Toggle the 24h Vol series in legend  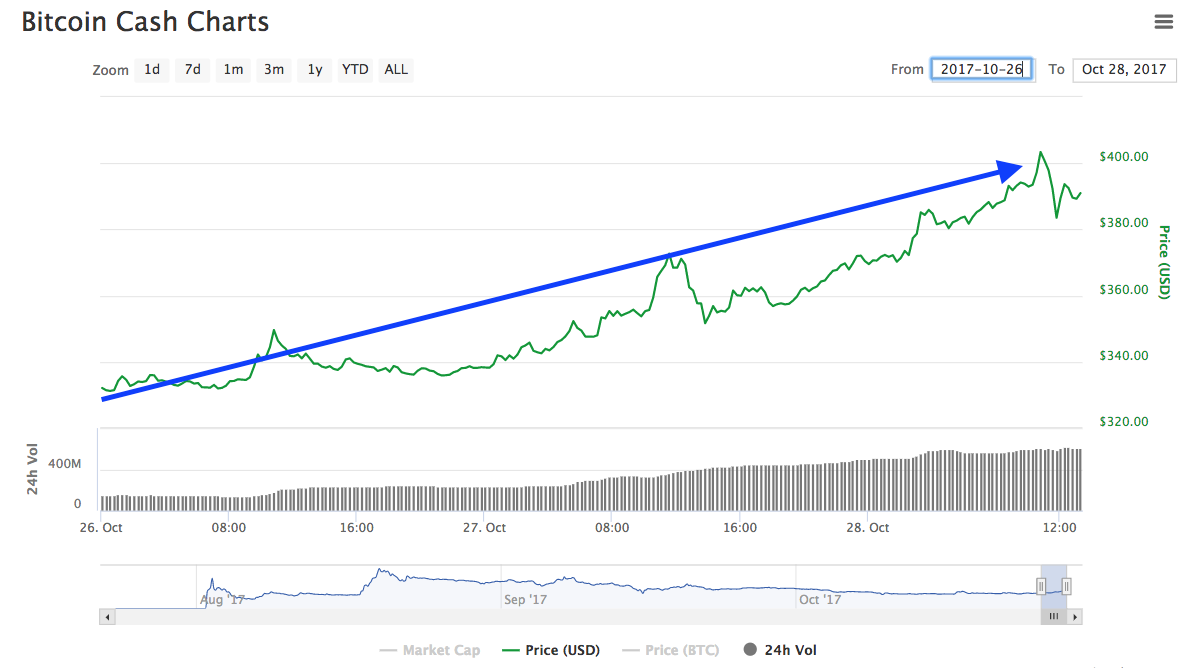pyautogui.click(x=780, y=650)
